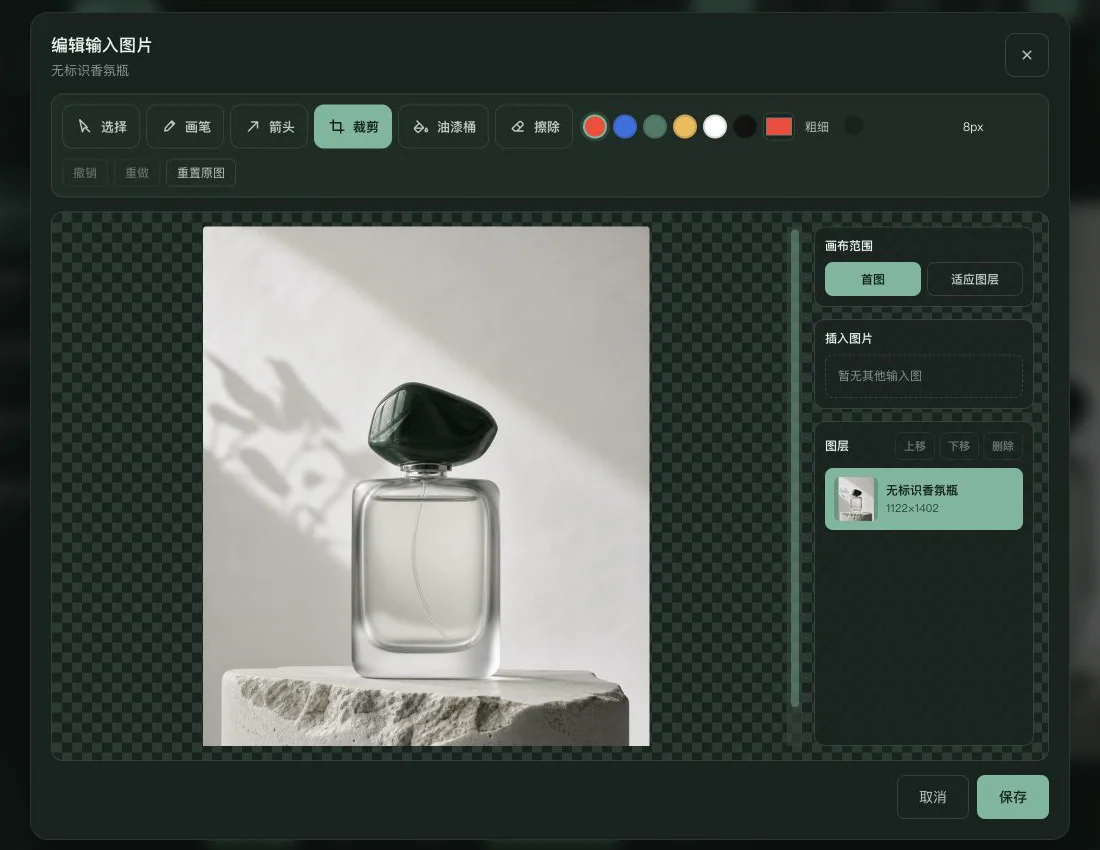Click the vertical green scrollbar beside canvas
The height and width of the screenshot is (850, 1100).
pos(795,468)
